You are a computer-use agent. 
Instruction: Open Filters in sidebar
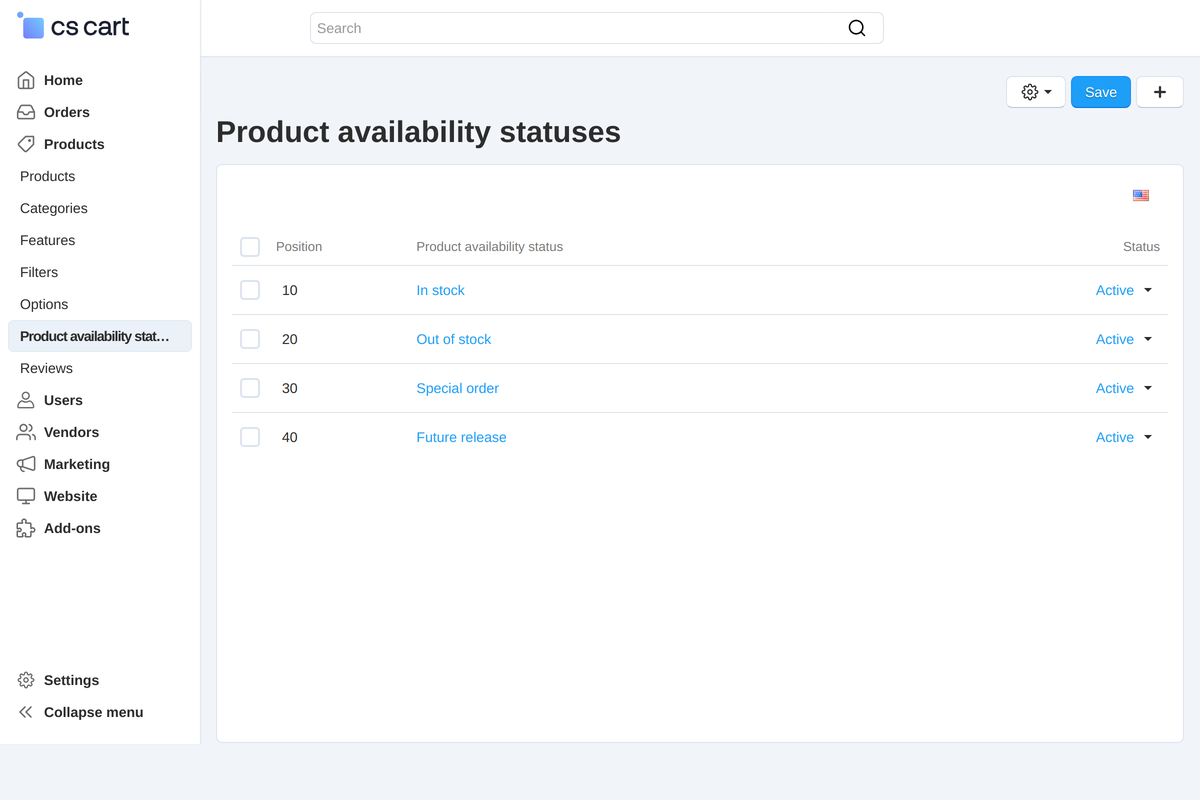click(x=39, y=272)
